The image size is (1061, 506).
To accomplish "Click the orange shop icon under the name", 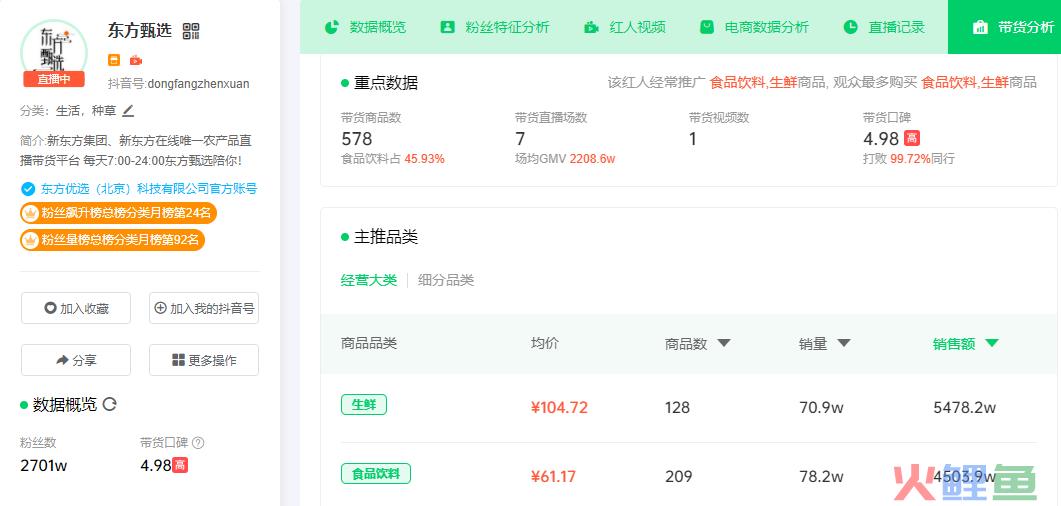I will (114, 60).
